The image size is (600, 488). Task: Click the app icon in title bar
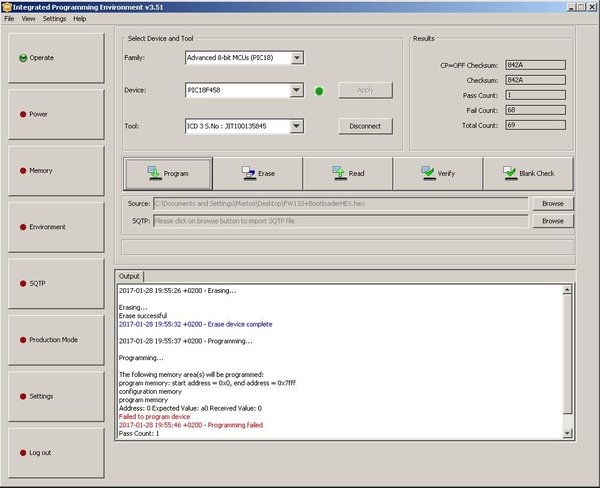(7, 7)
